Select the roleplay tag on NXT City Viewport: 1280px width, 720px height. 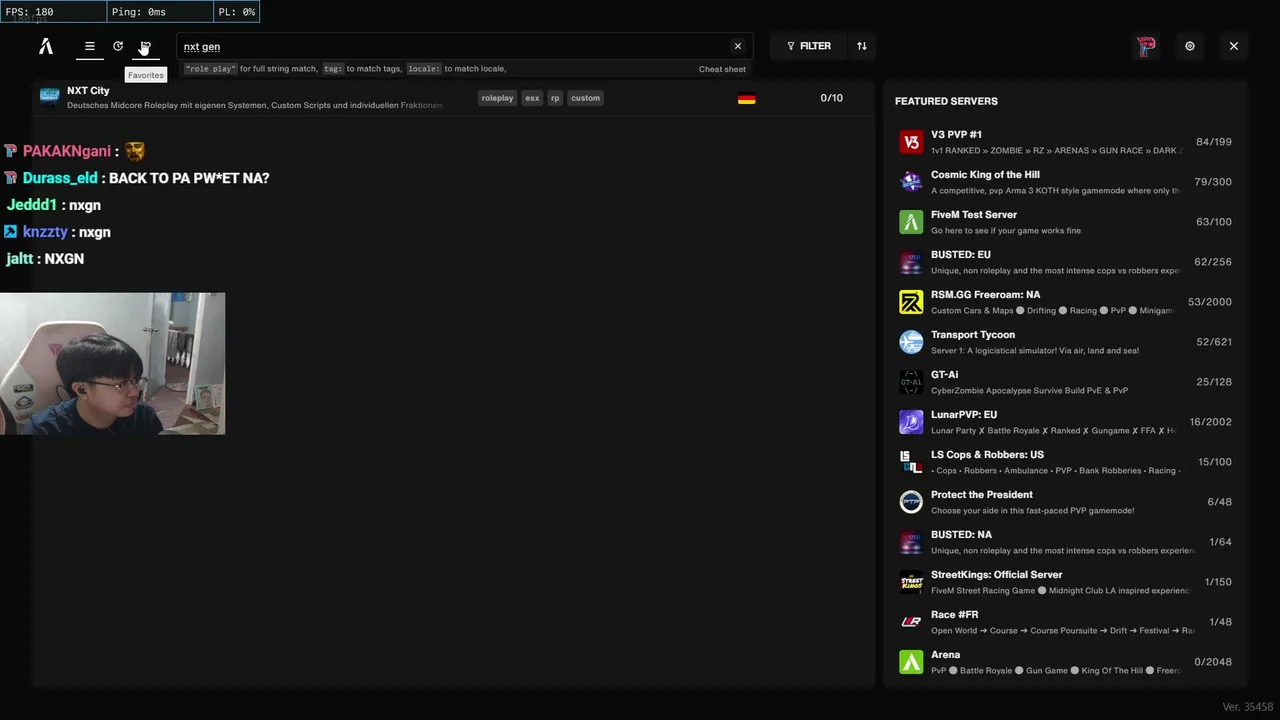pos(497,98)
